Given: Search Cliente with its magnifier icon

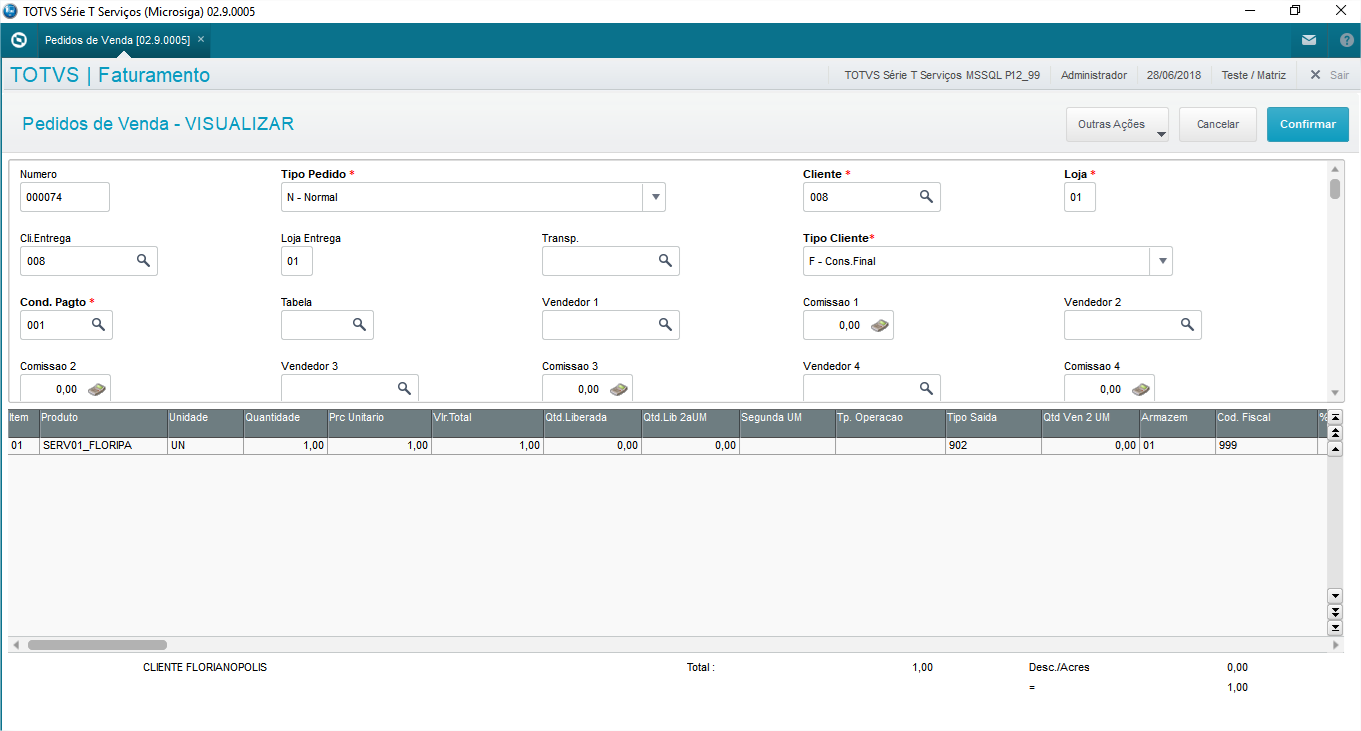Looking at the screenshot, I should click(927, 197).
